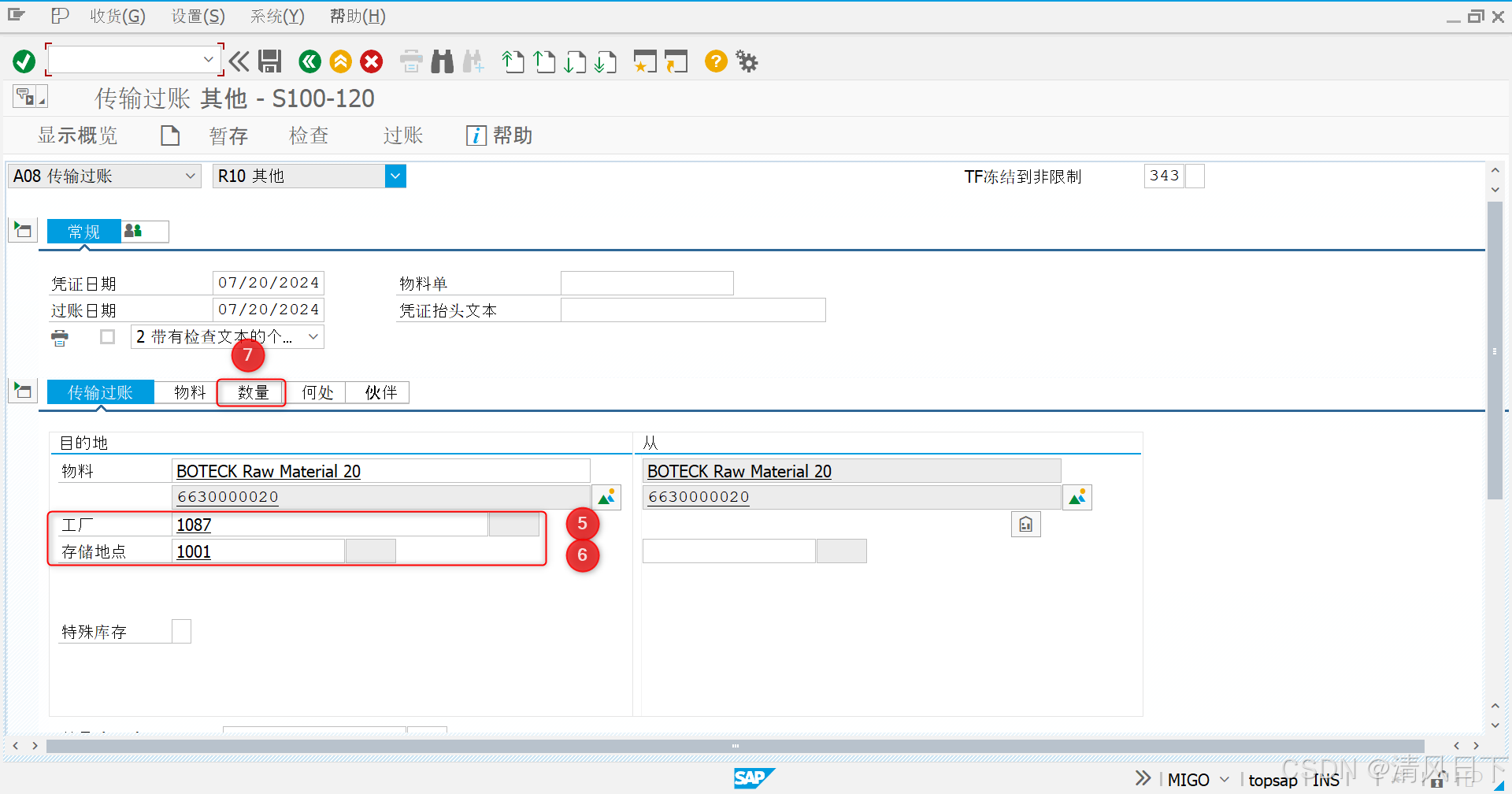
Task: Click the 凭证日期 date field
Action: tap(269, 283)
